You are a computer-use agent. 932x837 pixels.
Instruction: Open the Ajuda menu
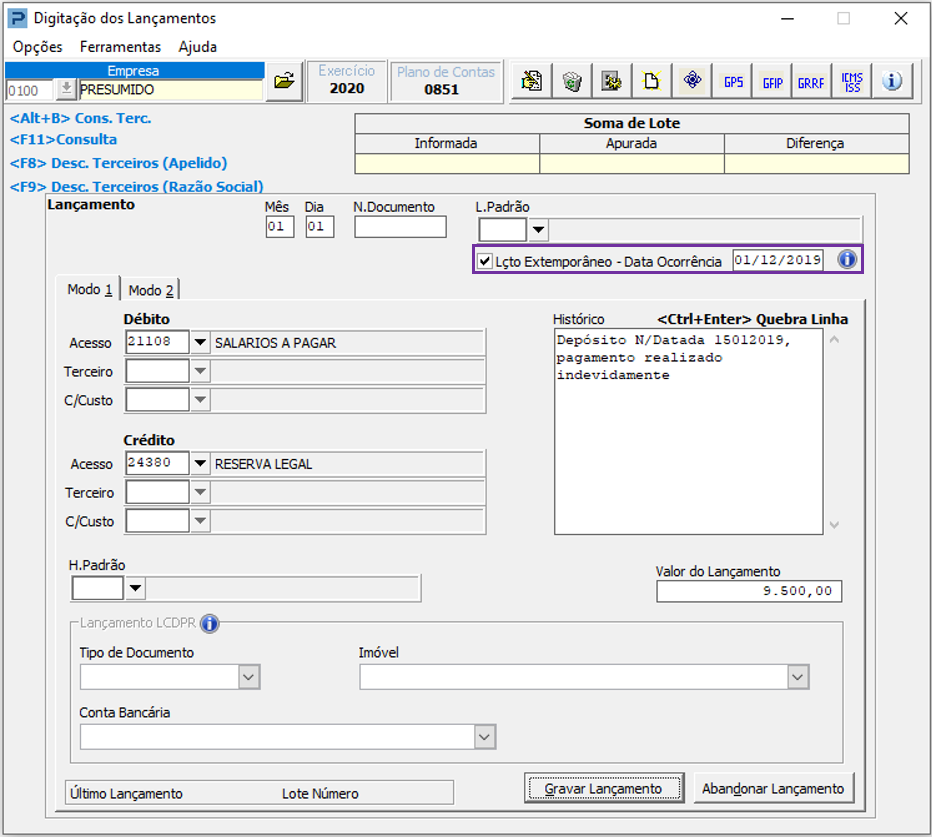(x=197, y=46)
